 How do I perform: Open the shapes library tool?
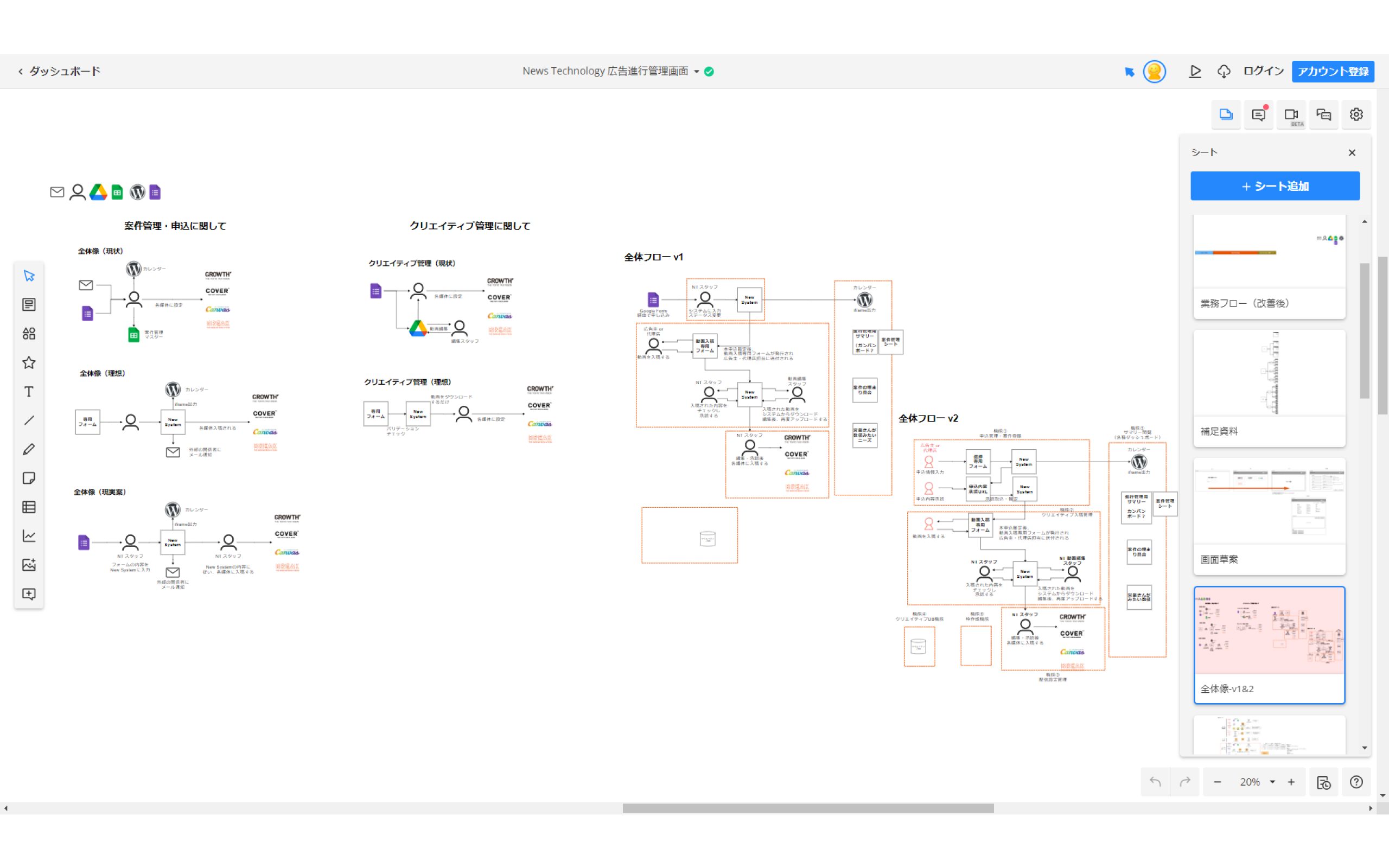point(29,334)
